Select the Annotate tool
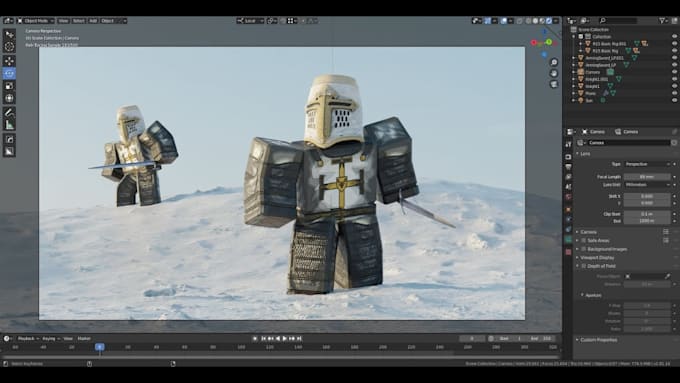The height and width of the screenshot is (383, 680). (x=9, y=113)
